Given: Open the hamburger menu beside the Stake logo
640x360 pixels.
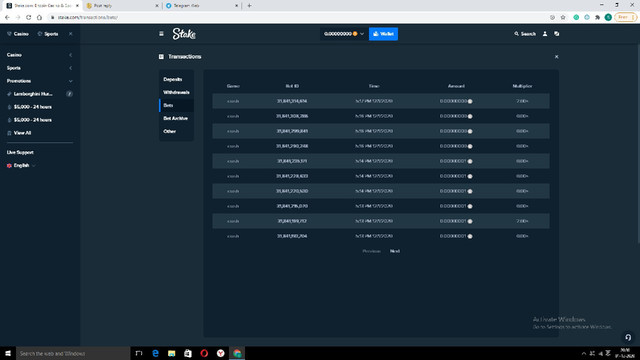Looking at the screenshot, I should click(x=161, y=34).
